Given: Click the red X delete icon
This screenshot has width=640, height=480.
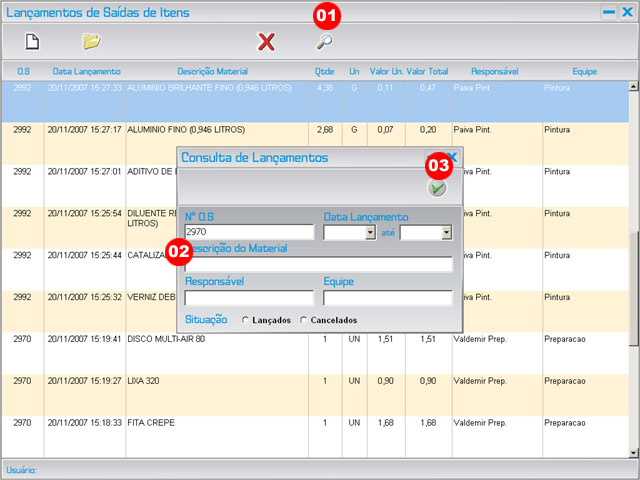Looking at the screenshot, I should pyautogui.click(x=266, y=42).
